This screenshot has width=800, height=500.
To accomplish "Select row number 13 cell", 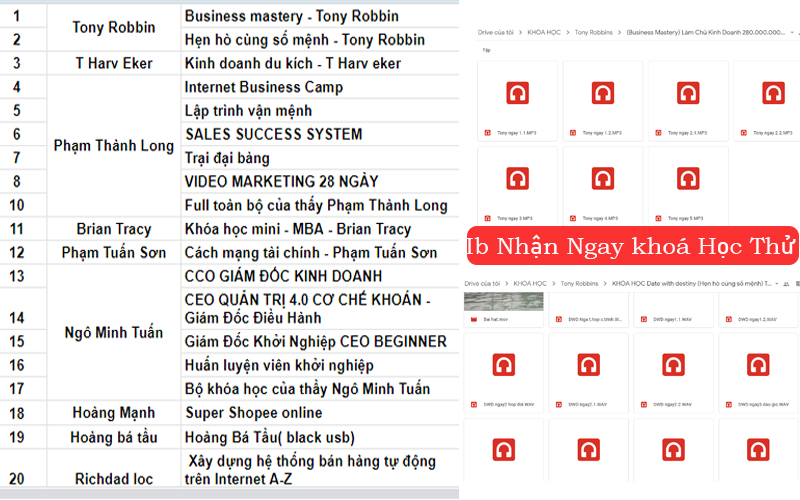I will 23,276.
